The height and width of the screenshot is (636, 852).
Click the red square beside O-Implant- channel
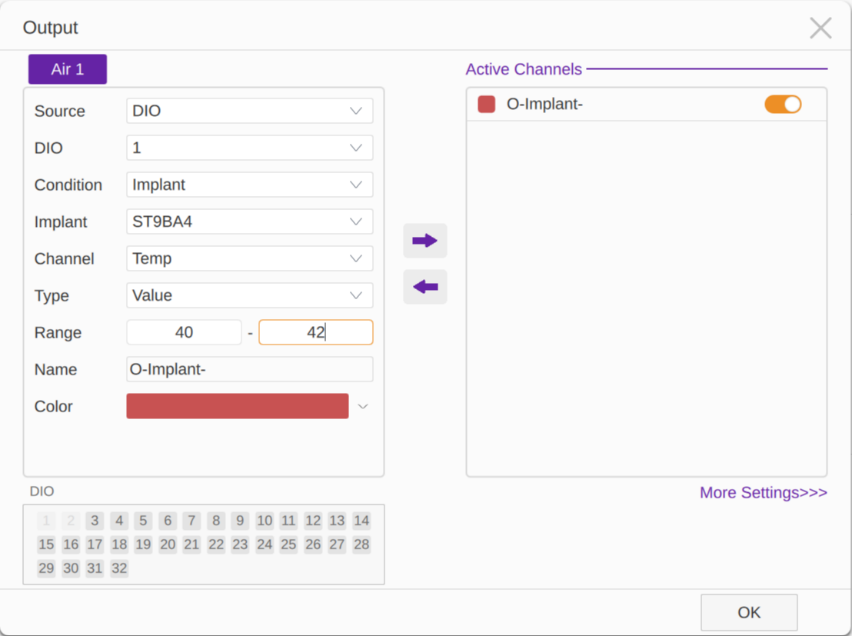point(486,104)
